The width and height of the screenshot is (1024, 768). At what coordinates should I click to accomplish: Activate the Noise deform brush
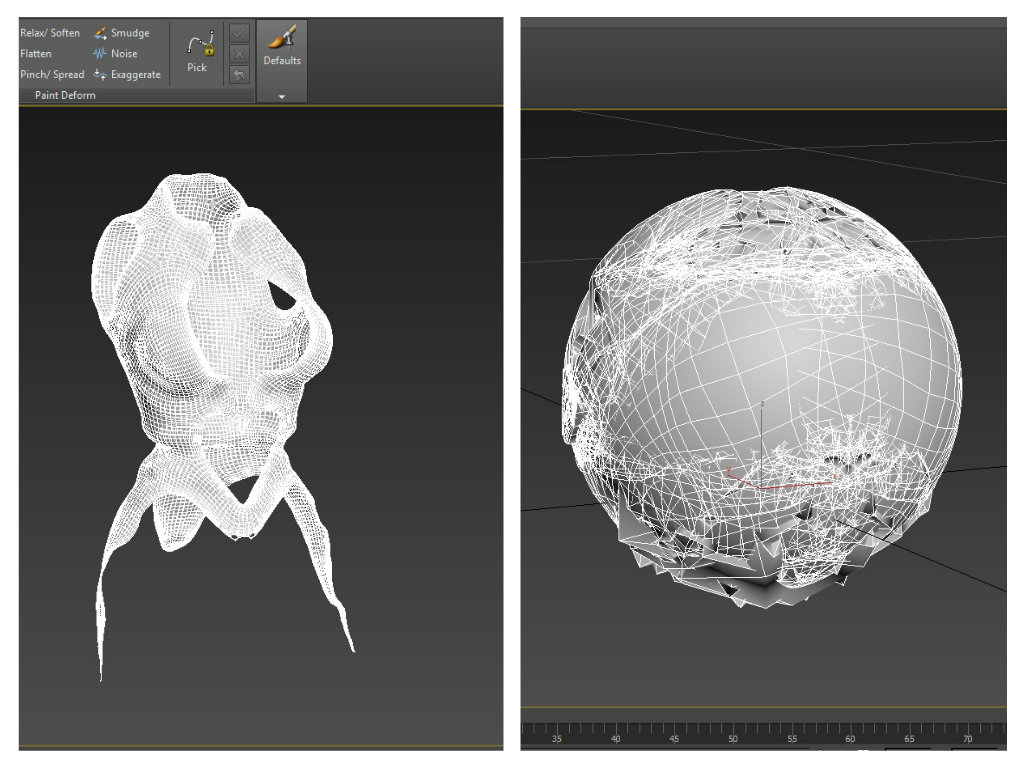pyautogui.click(x=116, y=54)
